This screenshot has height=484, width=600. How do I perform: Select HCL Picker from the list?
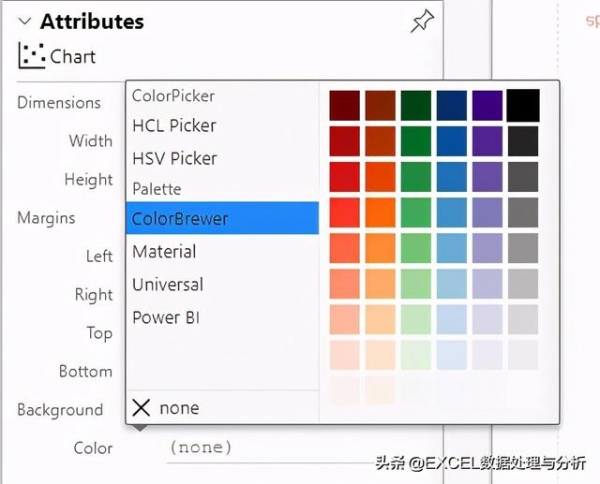tap(174, 126)
